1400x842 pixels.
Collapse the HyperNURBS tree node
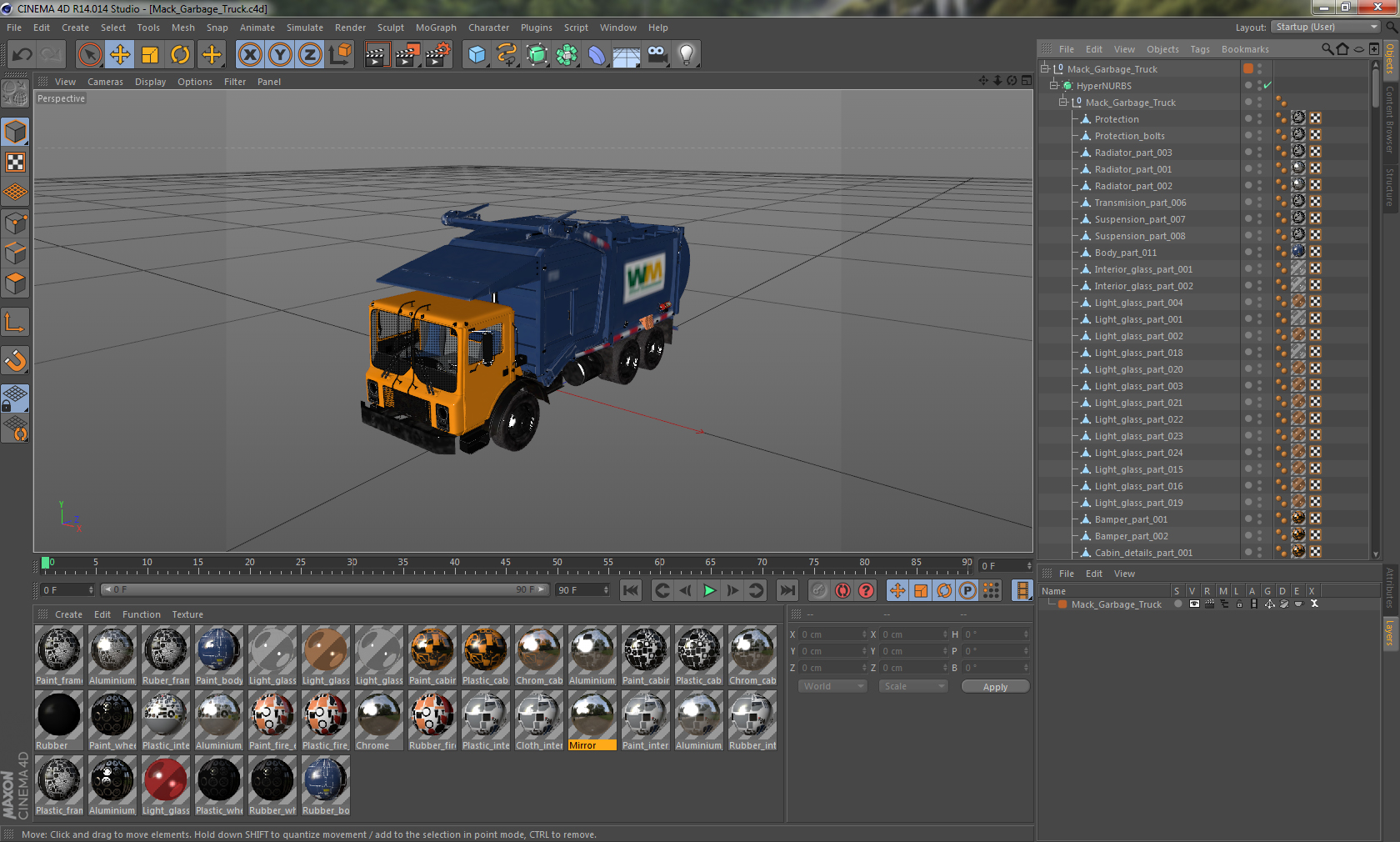[1053, 85]
